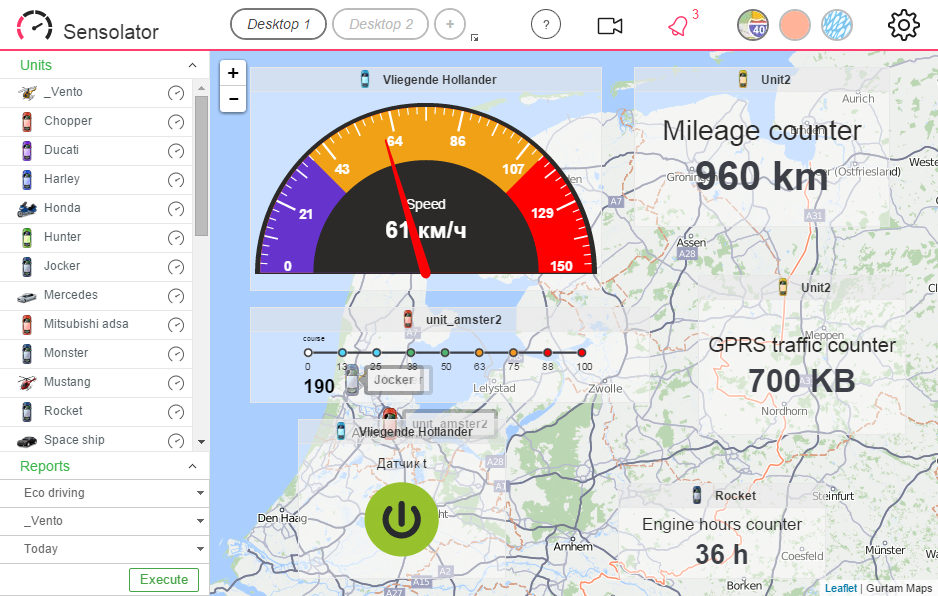Image resolution: width=938 pixels, height=596 pixels.
Task: Click the gauge icon for Rocket unit row
Action: (x=176, y=412)
